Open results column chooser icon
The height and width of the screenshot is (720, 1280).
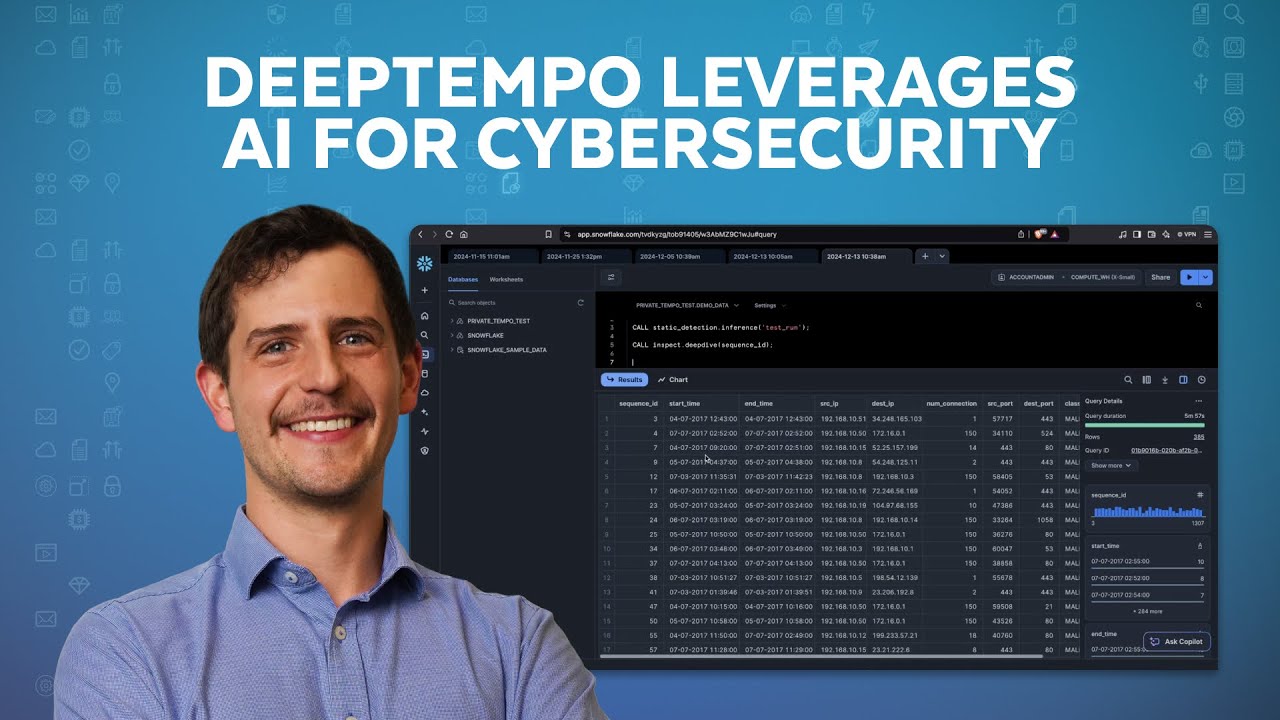coord(1147,380)
